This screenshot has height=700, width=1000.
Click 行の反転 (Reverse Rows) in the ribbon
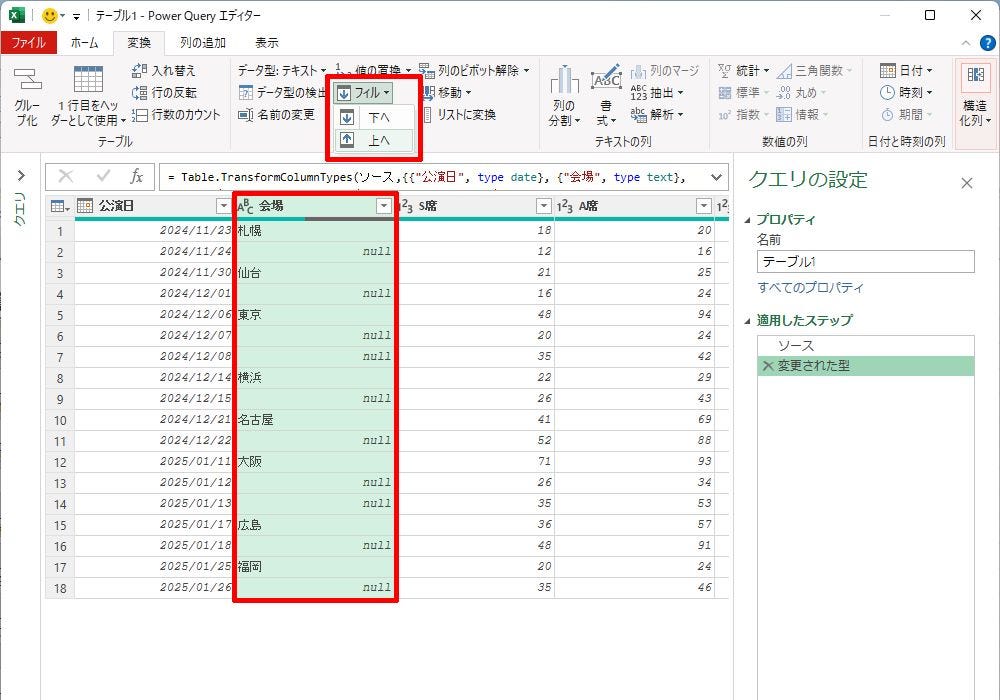(x=164, y=92)
